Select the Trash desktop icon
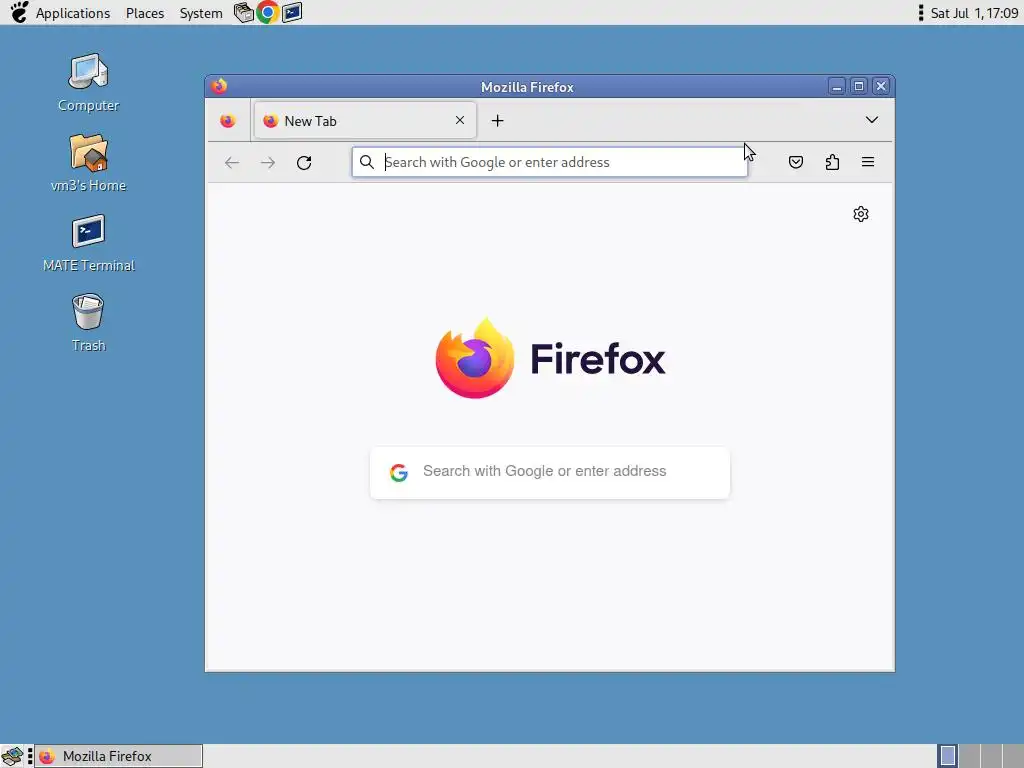 pyautogui.click(x=88, y=323)
